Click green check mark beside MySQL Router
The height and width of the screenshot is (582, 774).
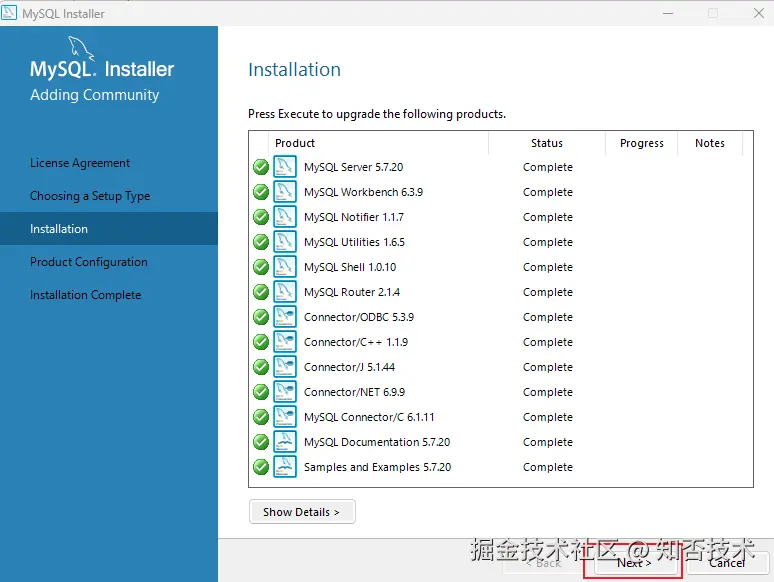pyautogui.click(x=261, y=292)
